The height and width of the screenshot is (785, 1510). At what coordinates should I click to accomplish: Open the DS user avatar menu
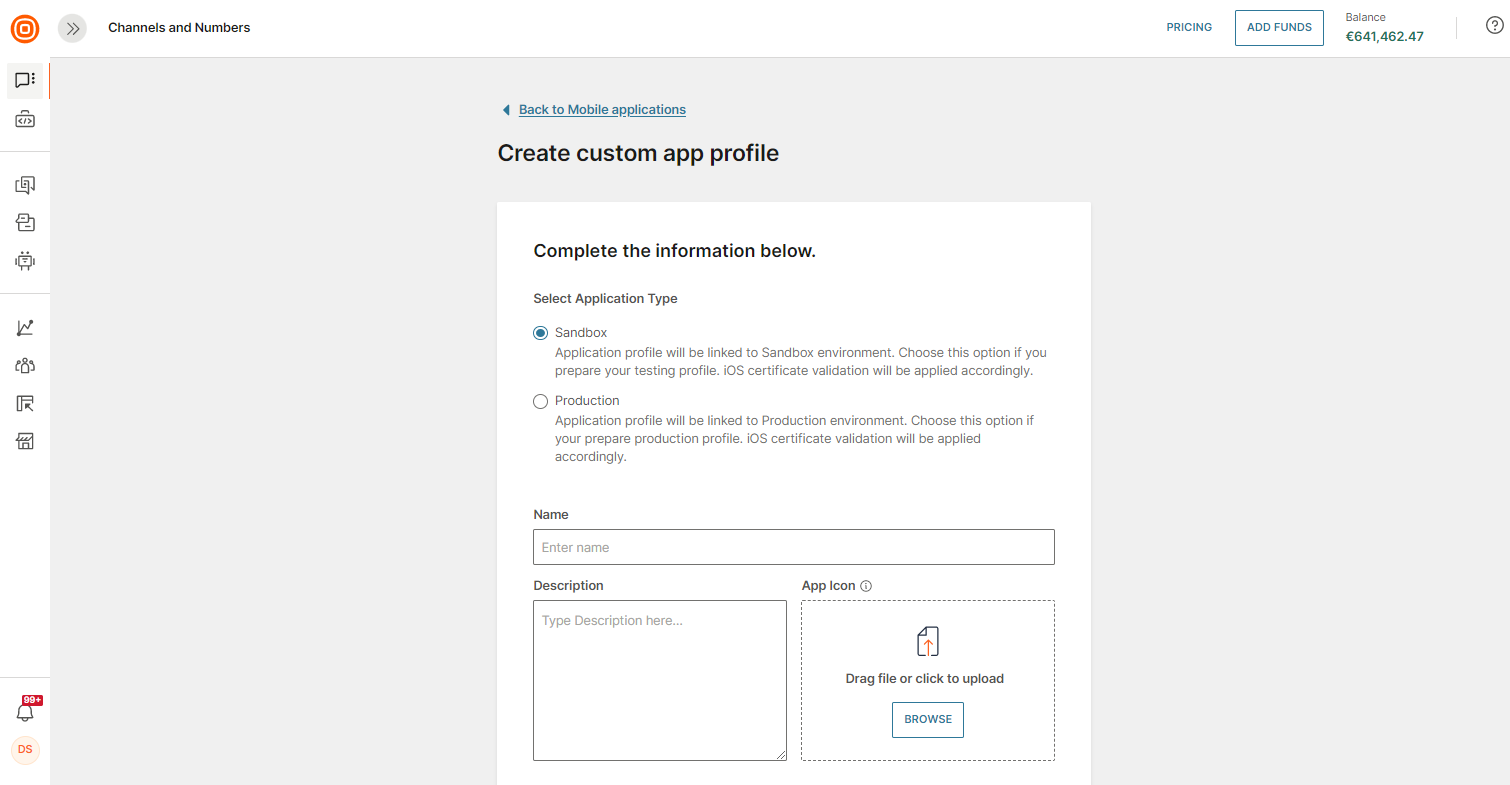coord(25,750)
